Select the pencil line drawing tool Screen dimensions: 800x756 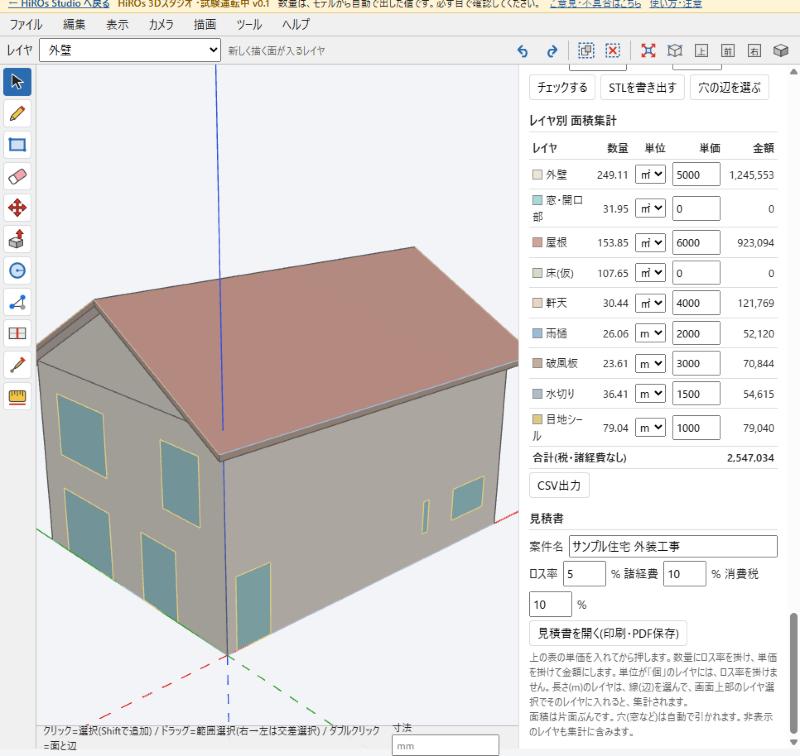17,113
